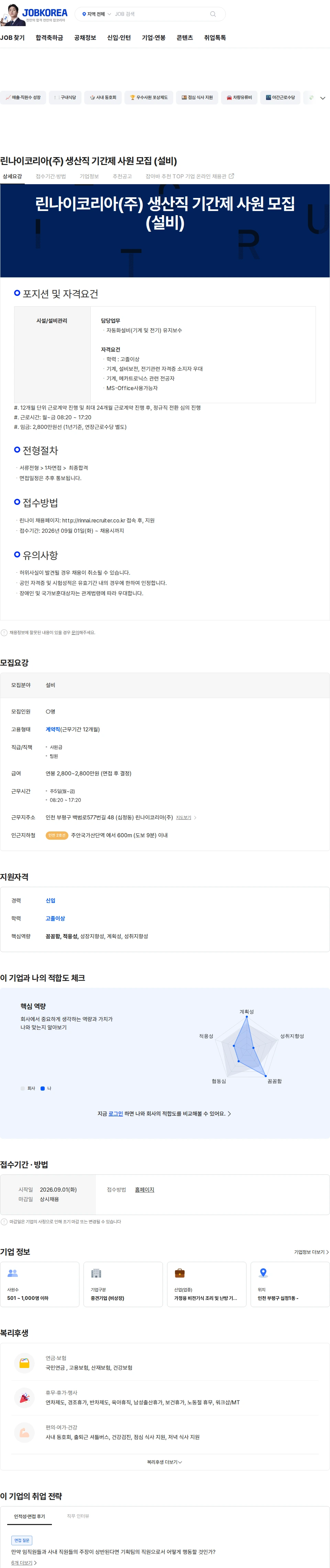Image resolution: width=330 pixels, height=1568 pixels.
Task: Click the 신입 career link
Action: (51, 900)
